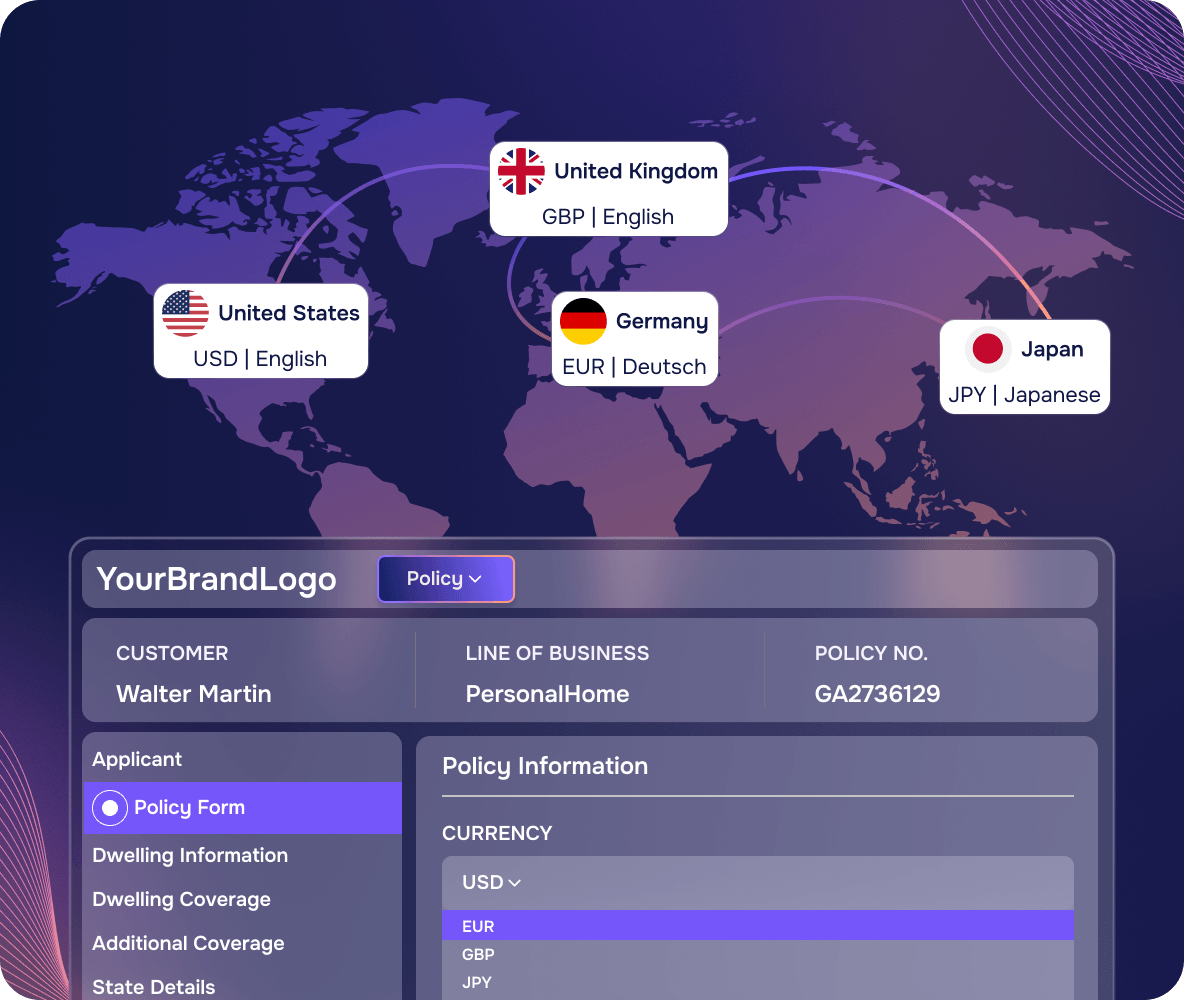Go to Dwelling Information section
This screenshot has width=1184, height=1000.
[190, 855]
